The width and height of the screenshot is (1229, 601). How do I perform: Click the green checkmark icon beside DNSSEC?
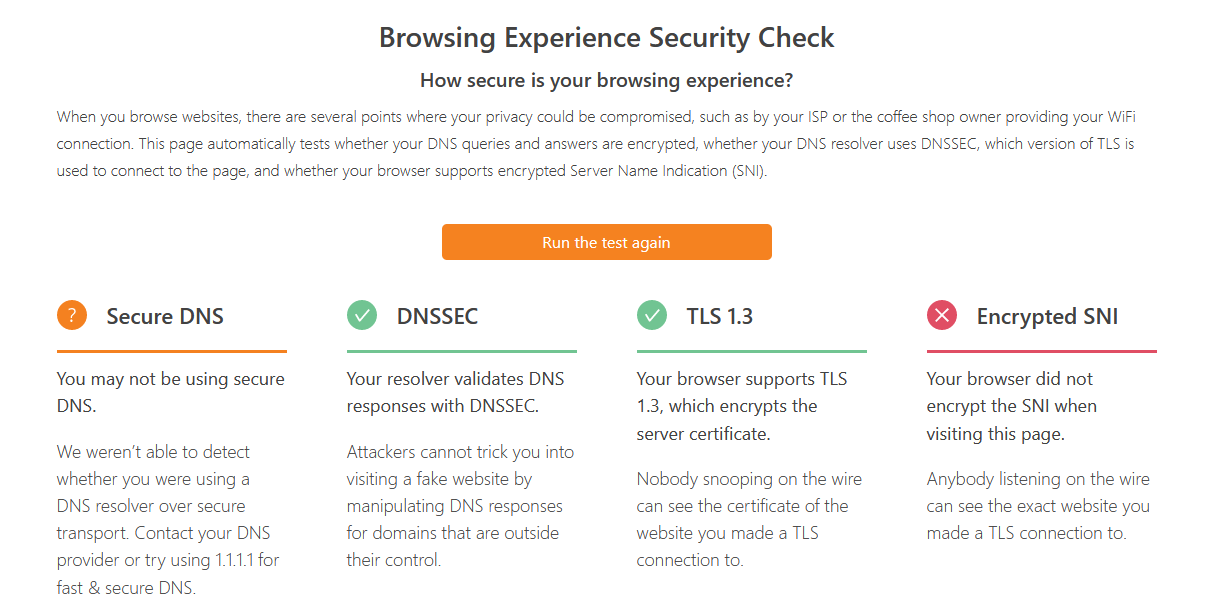362,316
